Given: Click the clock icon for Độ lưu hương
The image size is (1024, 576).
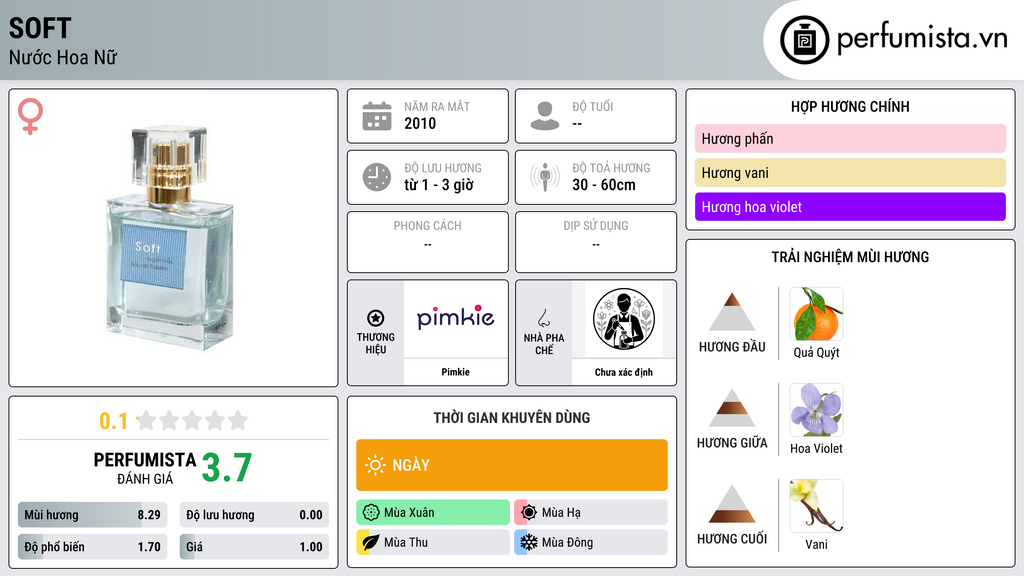Looking at the screenshot, I should pos(377,177).
